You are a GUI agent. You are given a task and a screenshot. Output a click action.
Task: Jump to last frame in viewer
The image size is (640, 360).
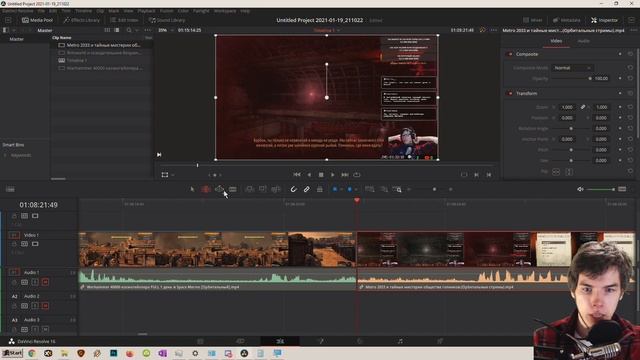345,175
